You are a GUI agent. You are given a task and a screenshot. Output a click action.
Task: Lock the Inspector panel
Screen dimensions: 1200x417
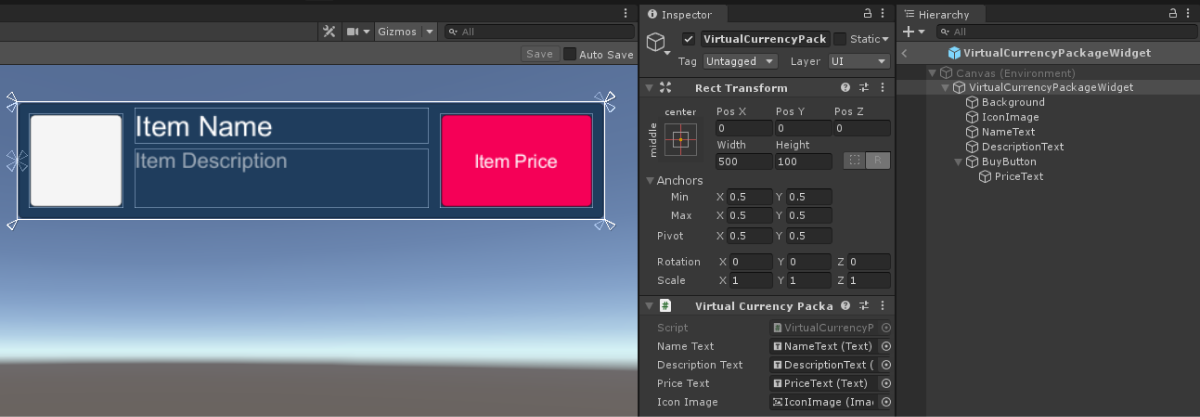coord(867,14)
